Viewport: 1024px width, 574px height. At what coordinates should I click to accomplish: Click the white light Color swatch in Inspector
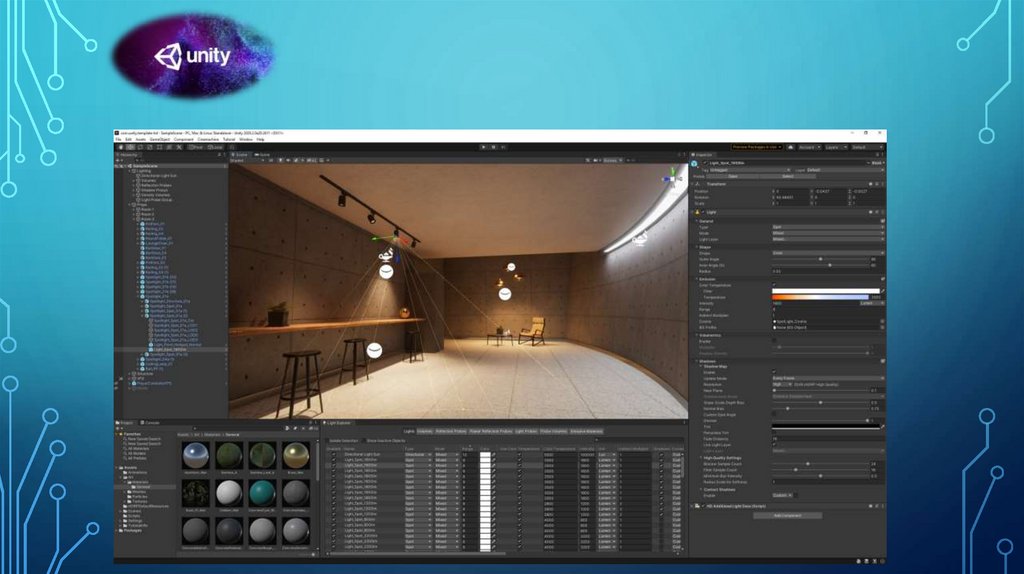825,291
